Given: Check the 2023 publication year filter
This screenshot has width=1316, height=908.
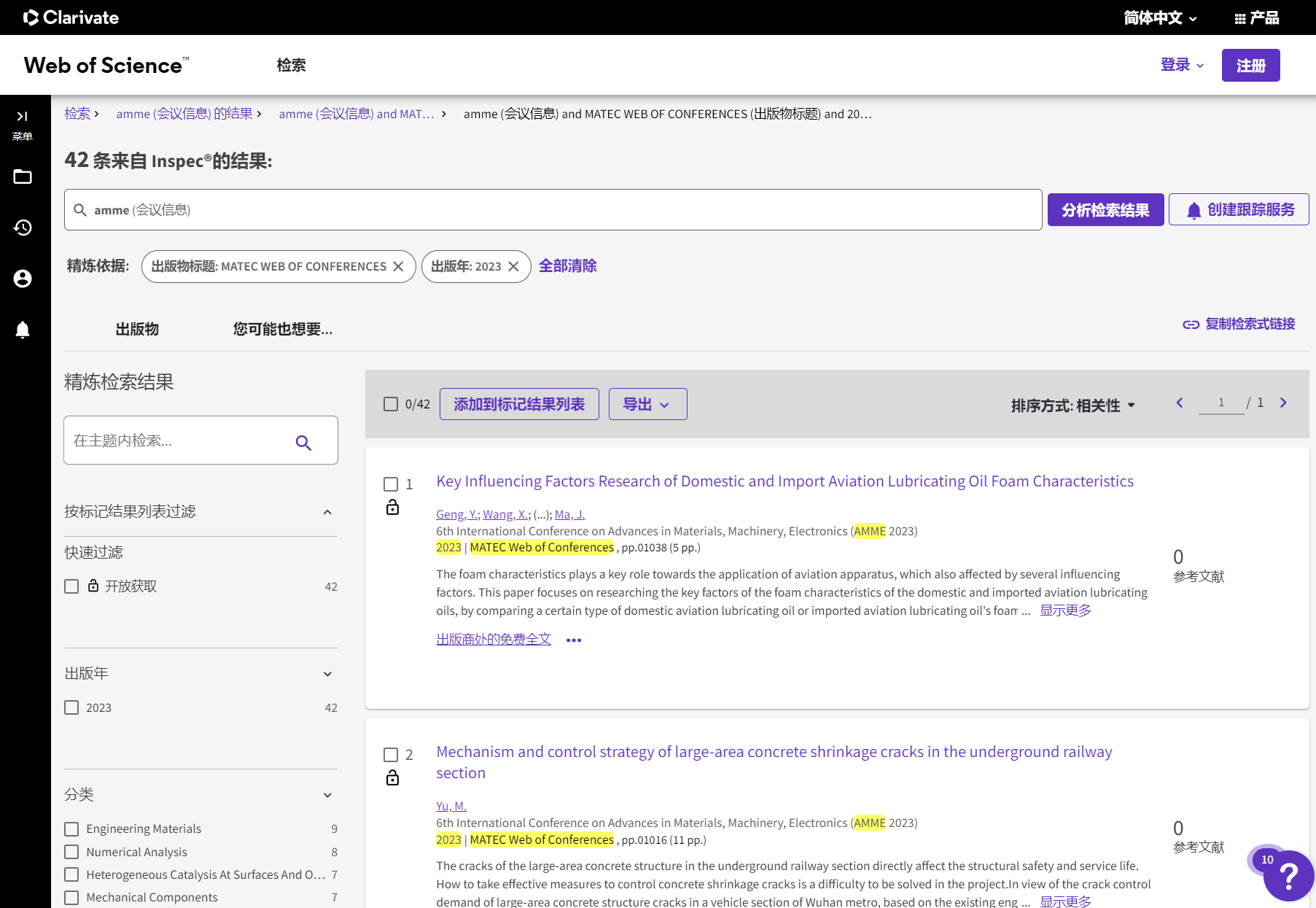Looking at the screenshot, I should pyautogui.click(x=71, y=707).
